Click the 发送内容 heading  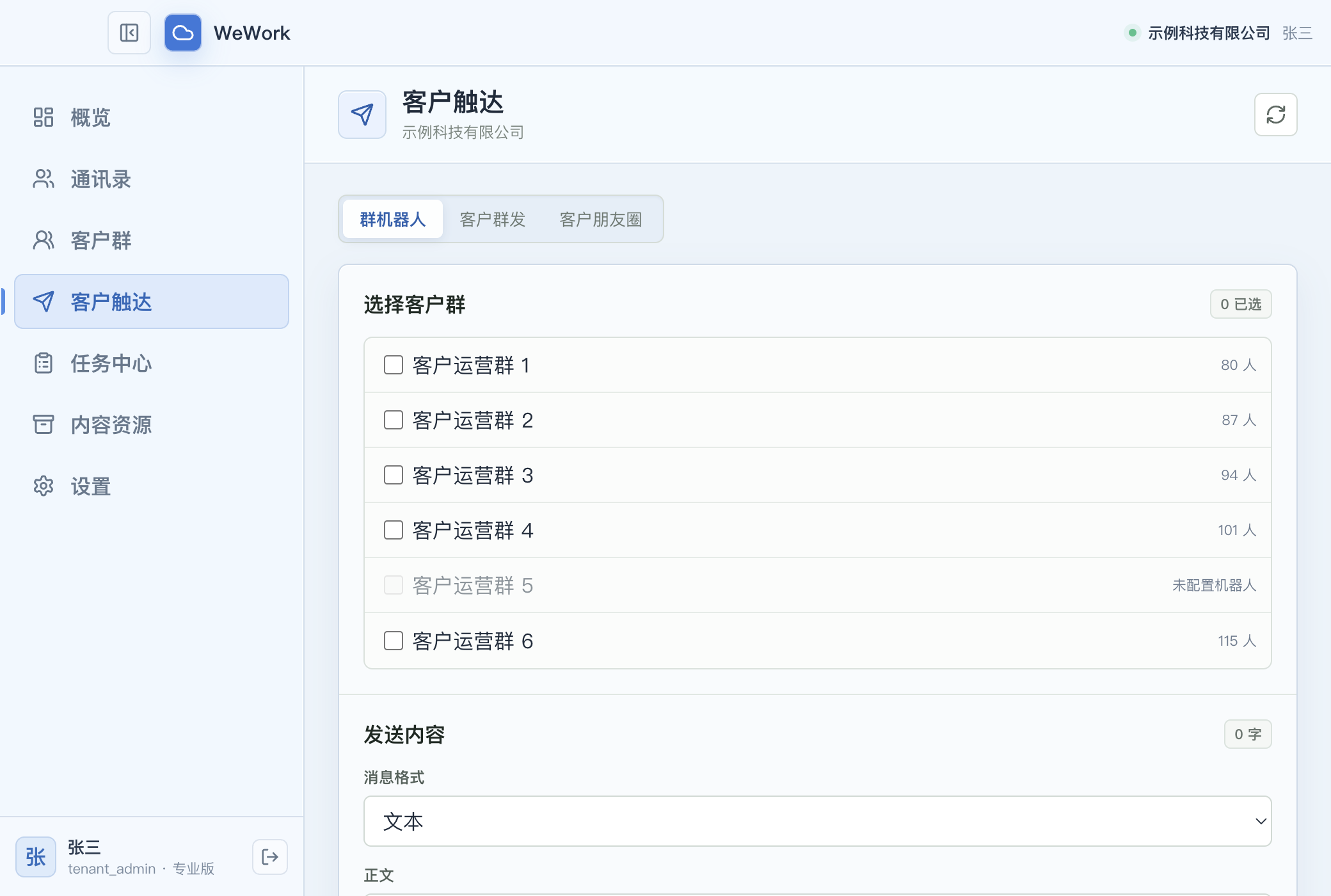tap(404, 734)
